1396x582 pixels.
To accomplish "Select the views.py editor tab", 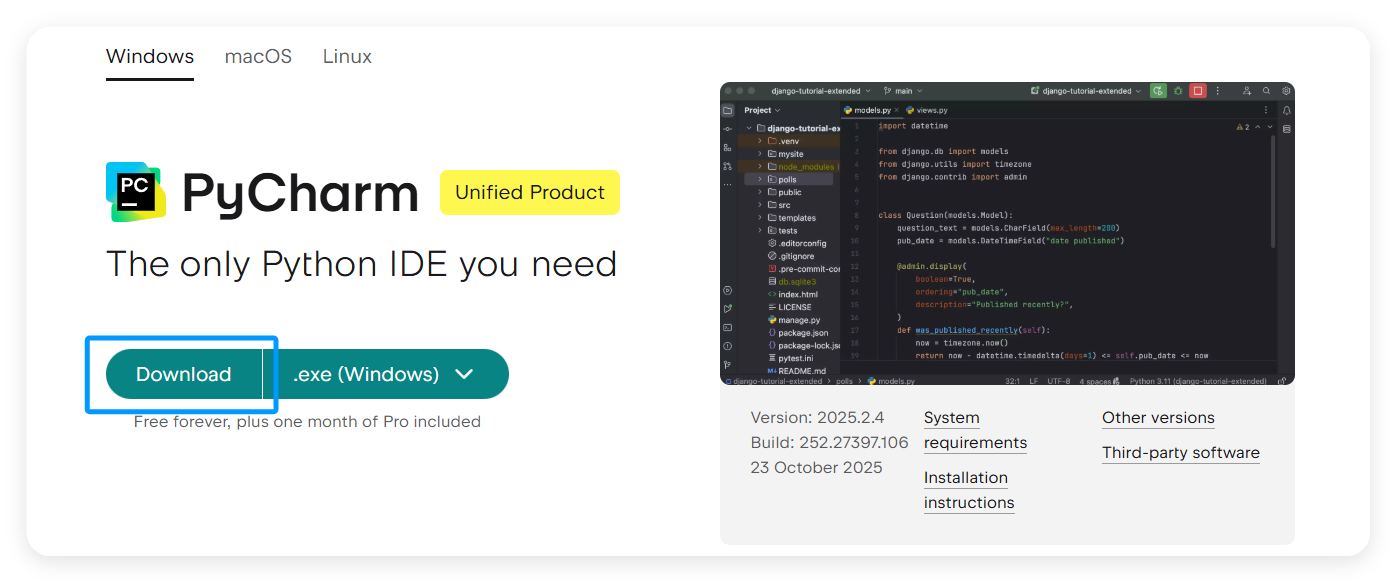I will point(930,110).
